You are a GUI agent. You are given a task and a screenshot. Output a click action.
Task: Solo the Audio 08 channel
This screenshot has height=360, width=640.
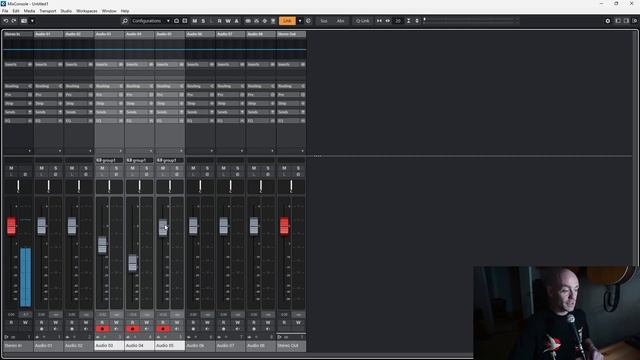268,168
